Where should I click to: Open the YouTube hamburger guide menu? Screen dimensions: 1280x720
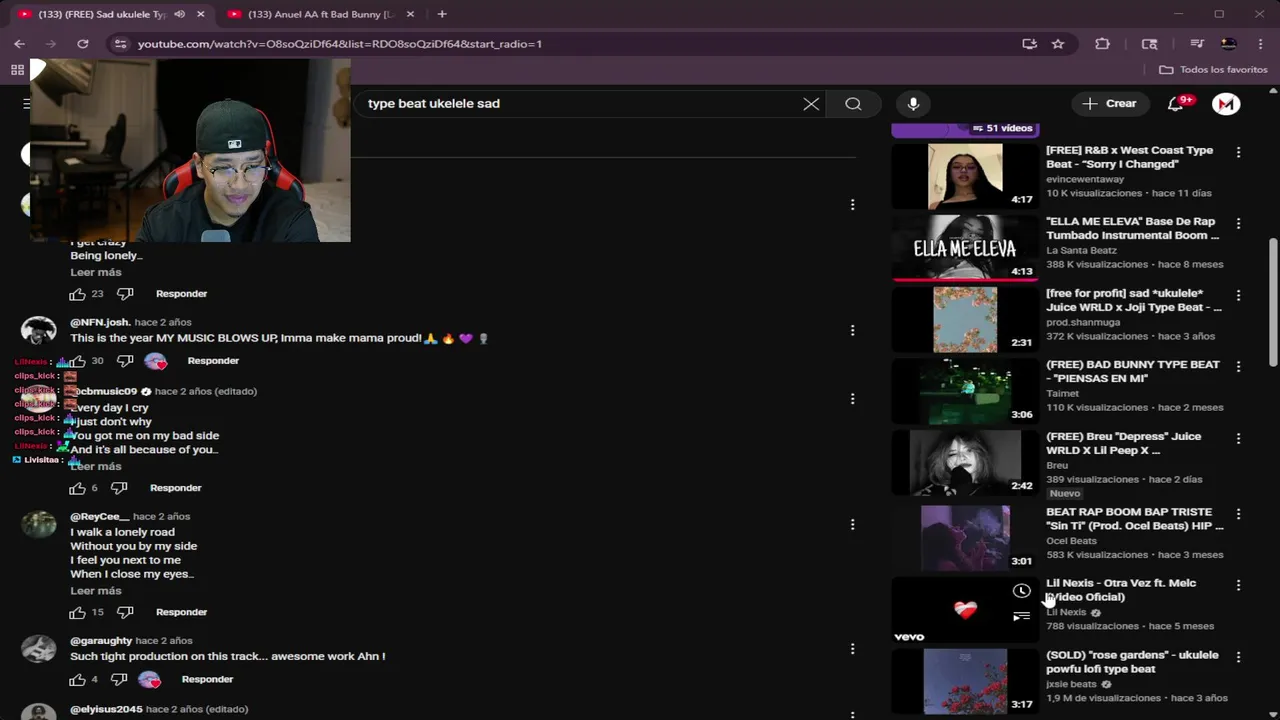[x=27, y=104]
